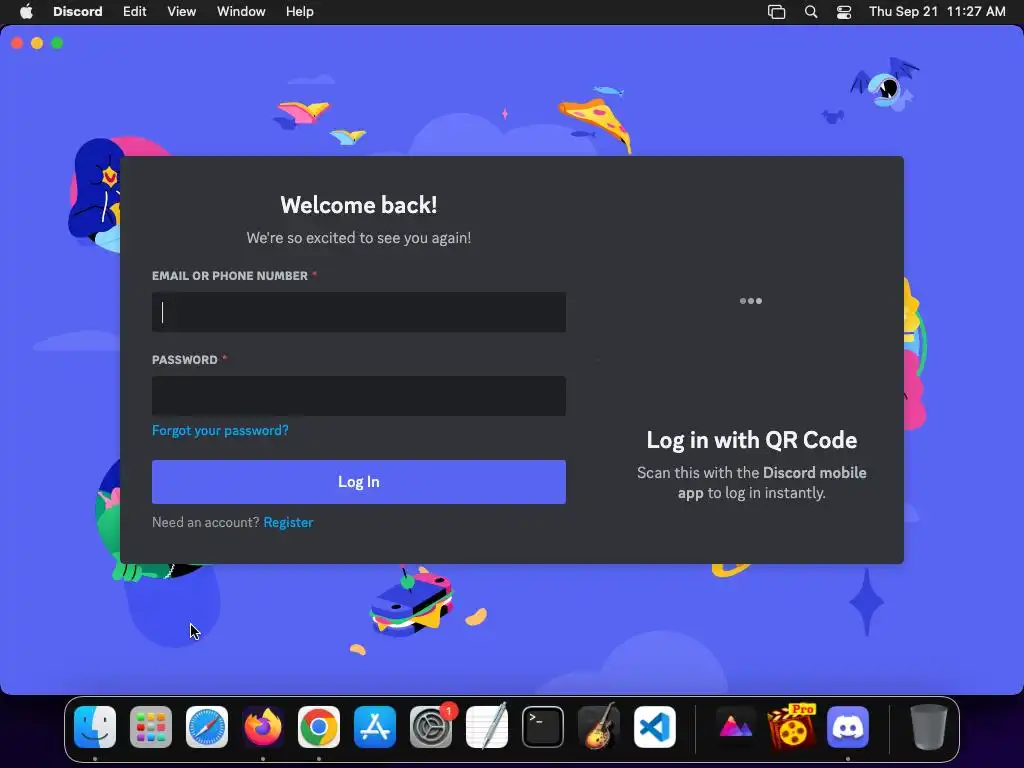The image size is (1024, 768).
Task: Open the Apple menu
Action: click(x=26, y=12)
